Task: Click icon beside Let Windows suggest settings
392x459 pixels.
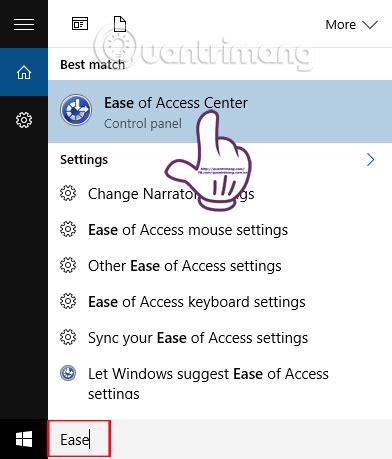Action: tap(68, 373)
